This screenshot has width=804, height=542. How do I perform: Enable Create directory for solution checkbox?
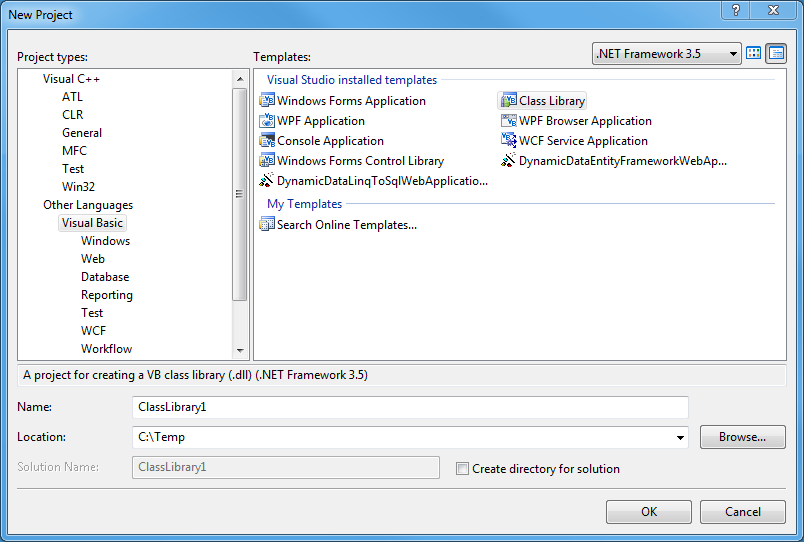(462, 469)
